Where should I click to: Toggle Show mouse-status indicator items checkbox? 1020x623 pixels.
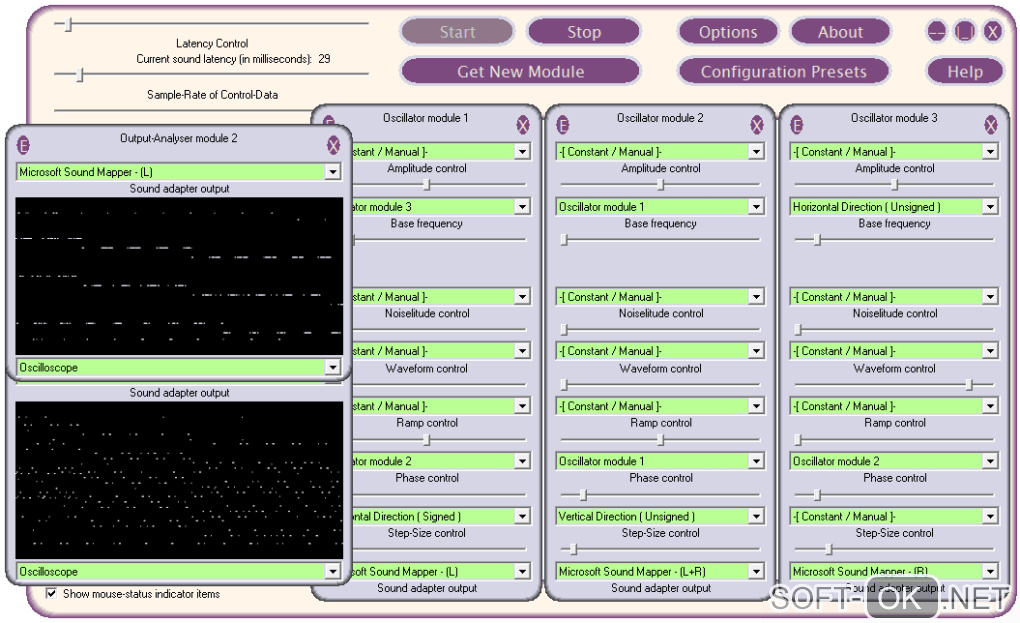pos(51,593)
